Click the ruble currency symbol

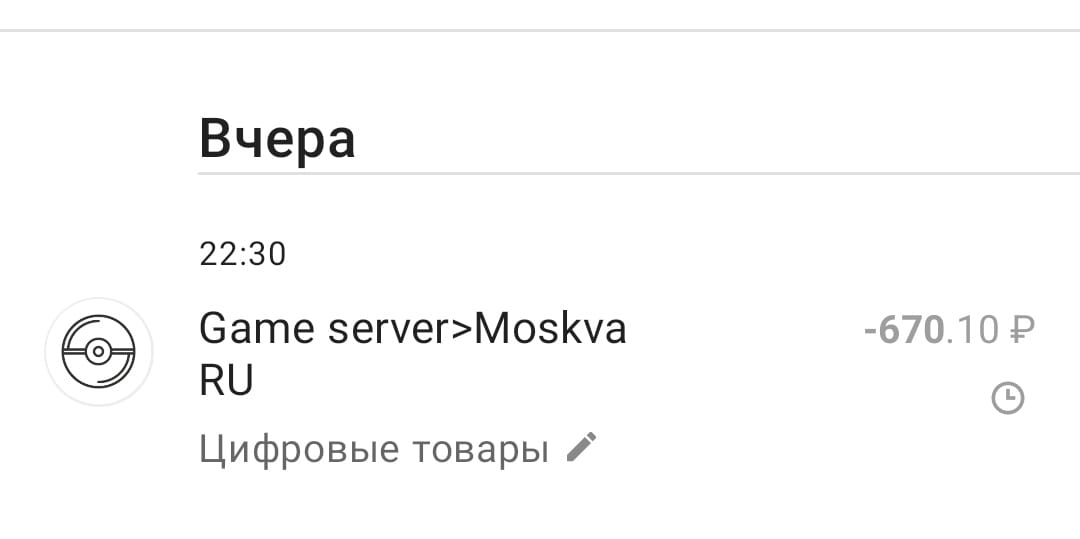(x=1021, y=330)
